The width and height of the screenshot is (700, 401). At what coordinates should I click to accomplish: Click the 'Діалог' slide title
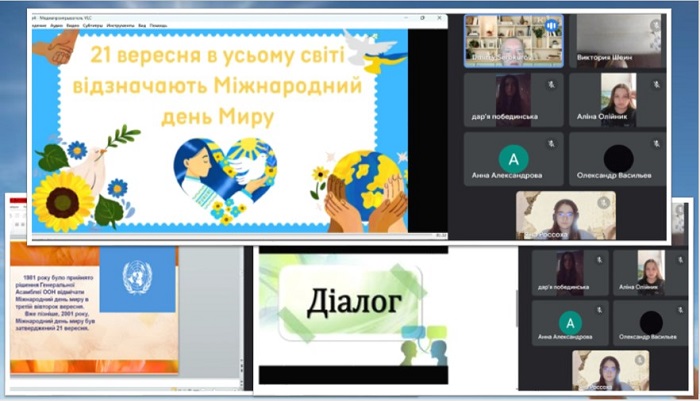354,302
